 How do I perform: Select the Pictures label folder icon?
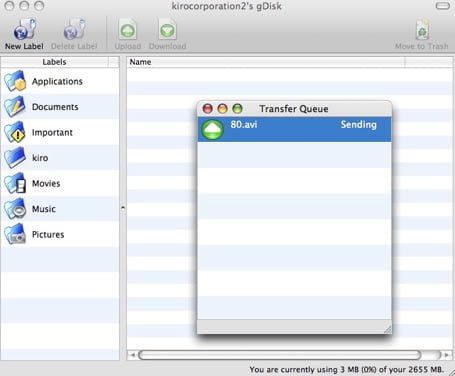15,234
